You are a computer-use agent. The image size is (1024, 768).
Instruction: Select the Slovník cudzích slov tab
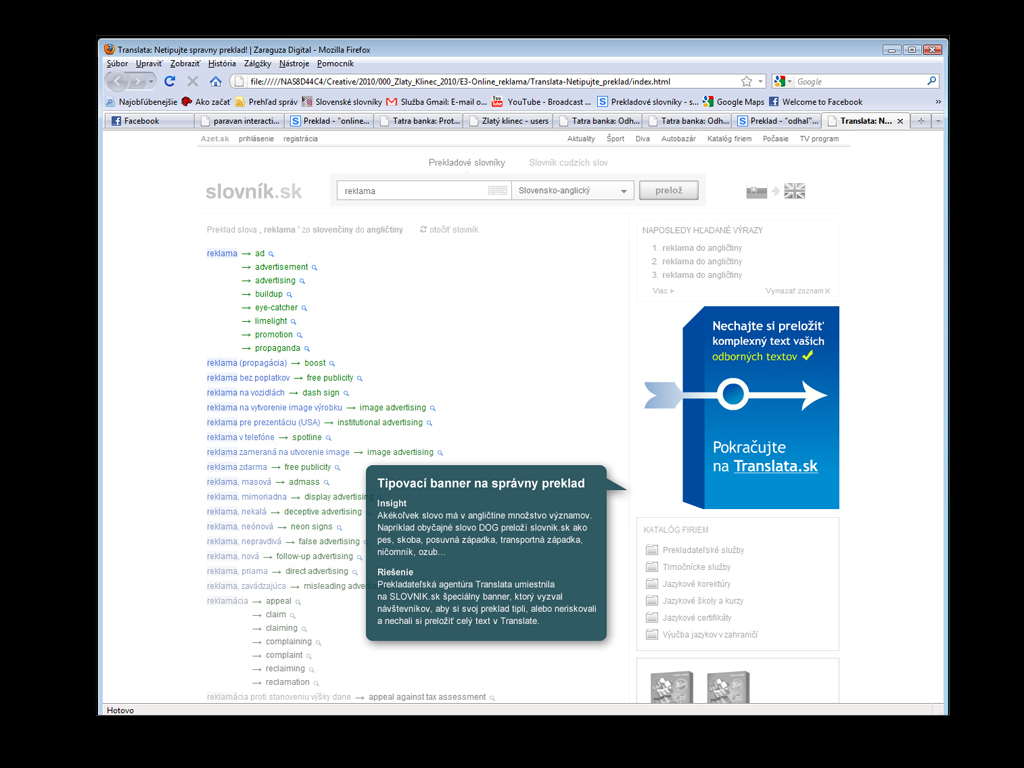(x=568, y=163)
